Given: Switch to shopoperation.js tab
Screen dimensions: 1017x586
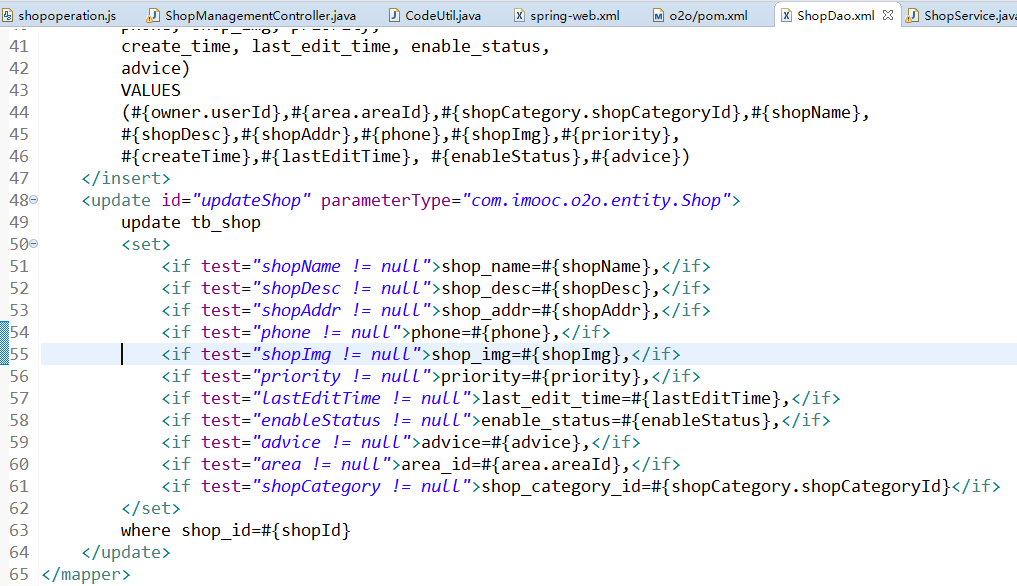Looking at the screenshot, I should (x=60, y=15).
